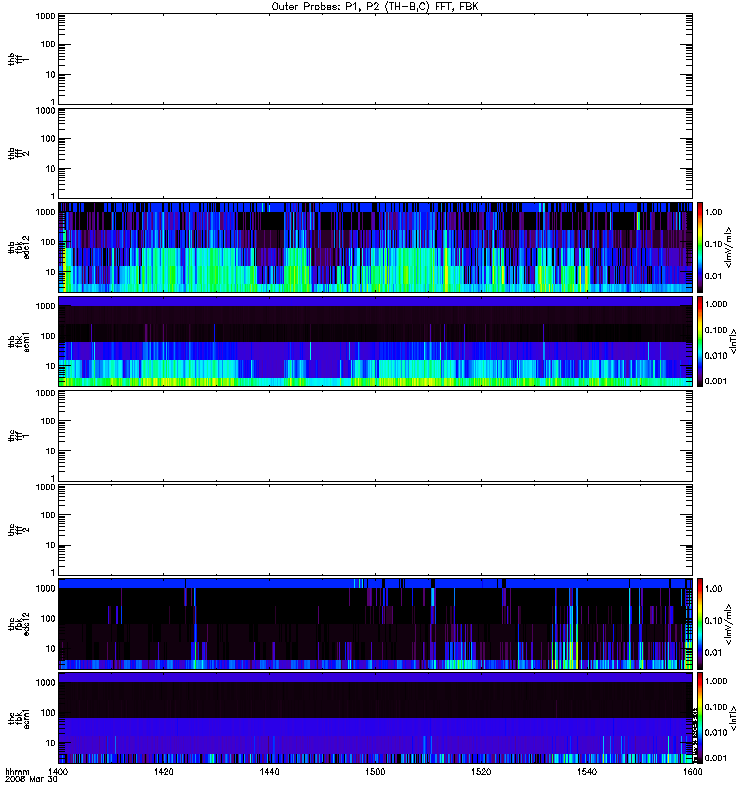
Task: Click the '1420' time axis tick label
Action: [164, 772]
